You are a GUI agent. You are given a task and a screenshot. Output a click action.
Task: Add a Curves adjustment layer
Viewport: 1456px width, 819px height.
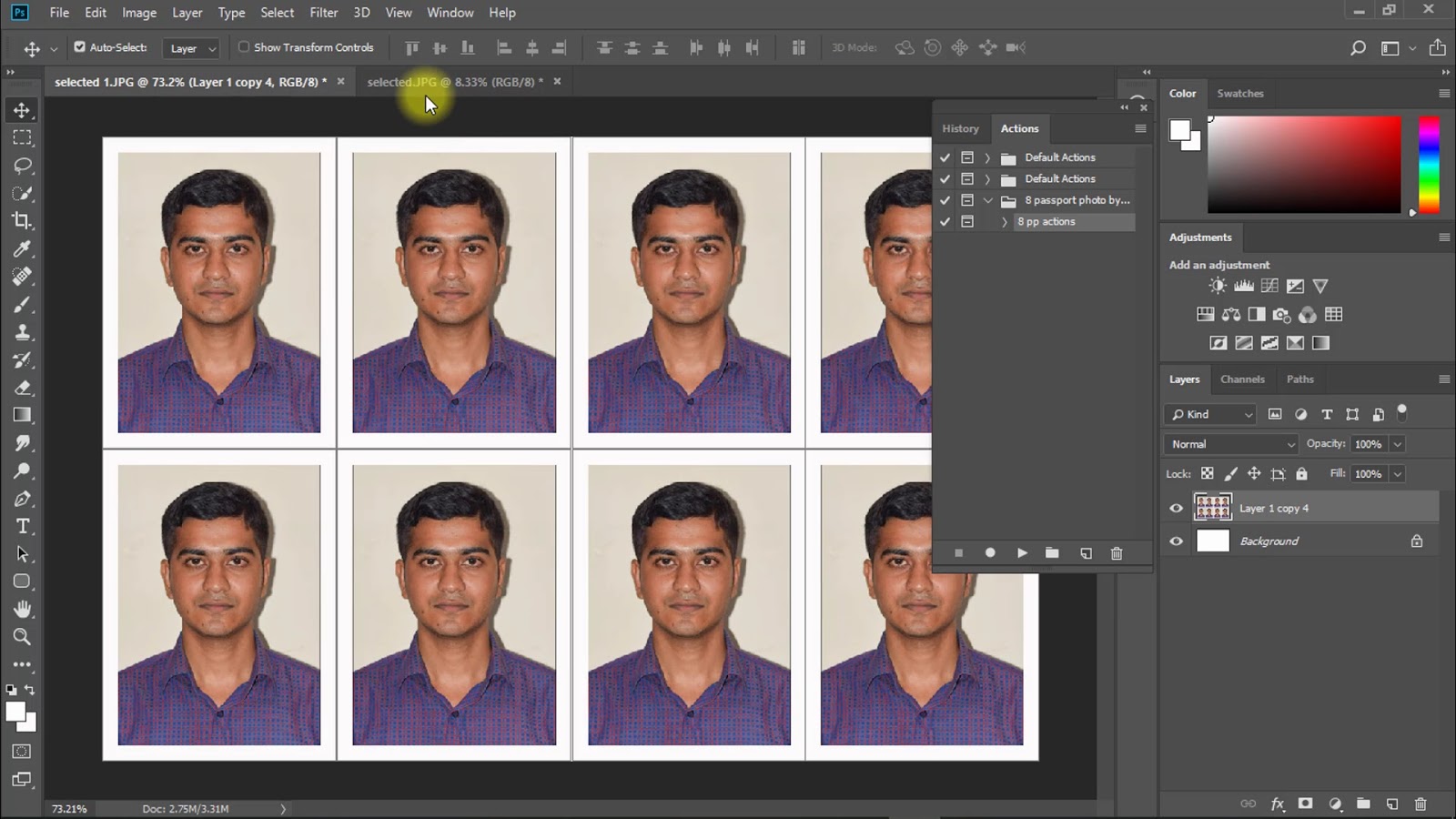click(x=1270, y=285)
